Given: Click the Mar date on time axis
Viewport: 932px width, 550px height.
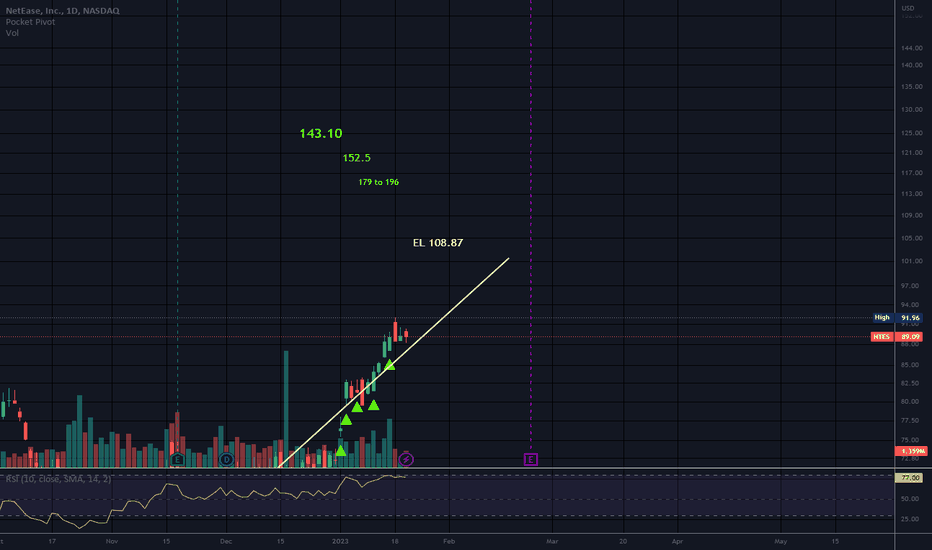Looking at the screenshot, I should pos(552,542).
